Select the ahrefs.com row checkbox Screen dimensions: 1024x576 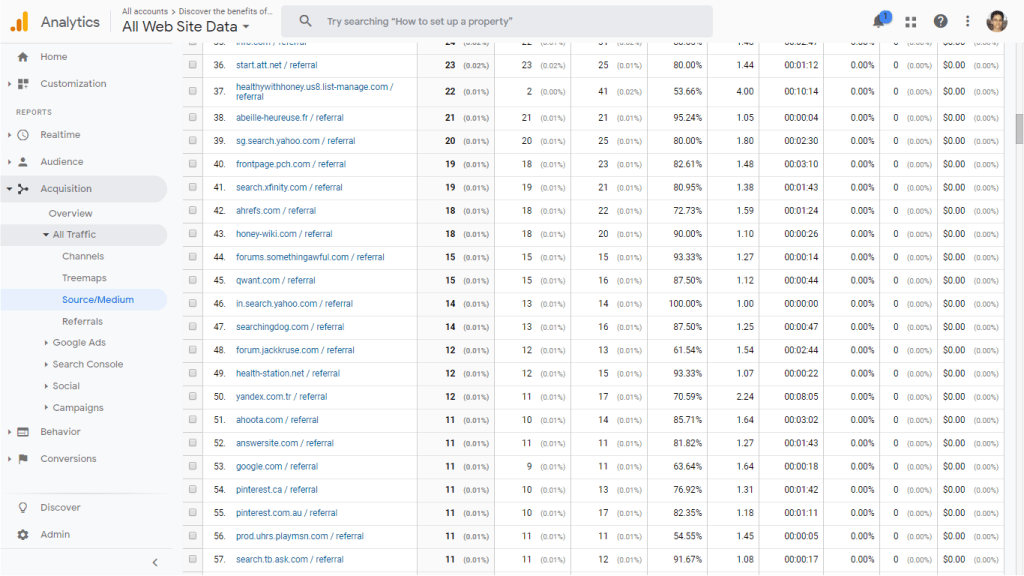coord(193,210)
